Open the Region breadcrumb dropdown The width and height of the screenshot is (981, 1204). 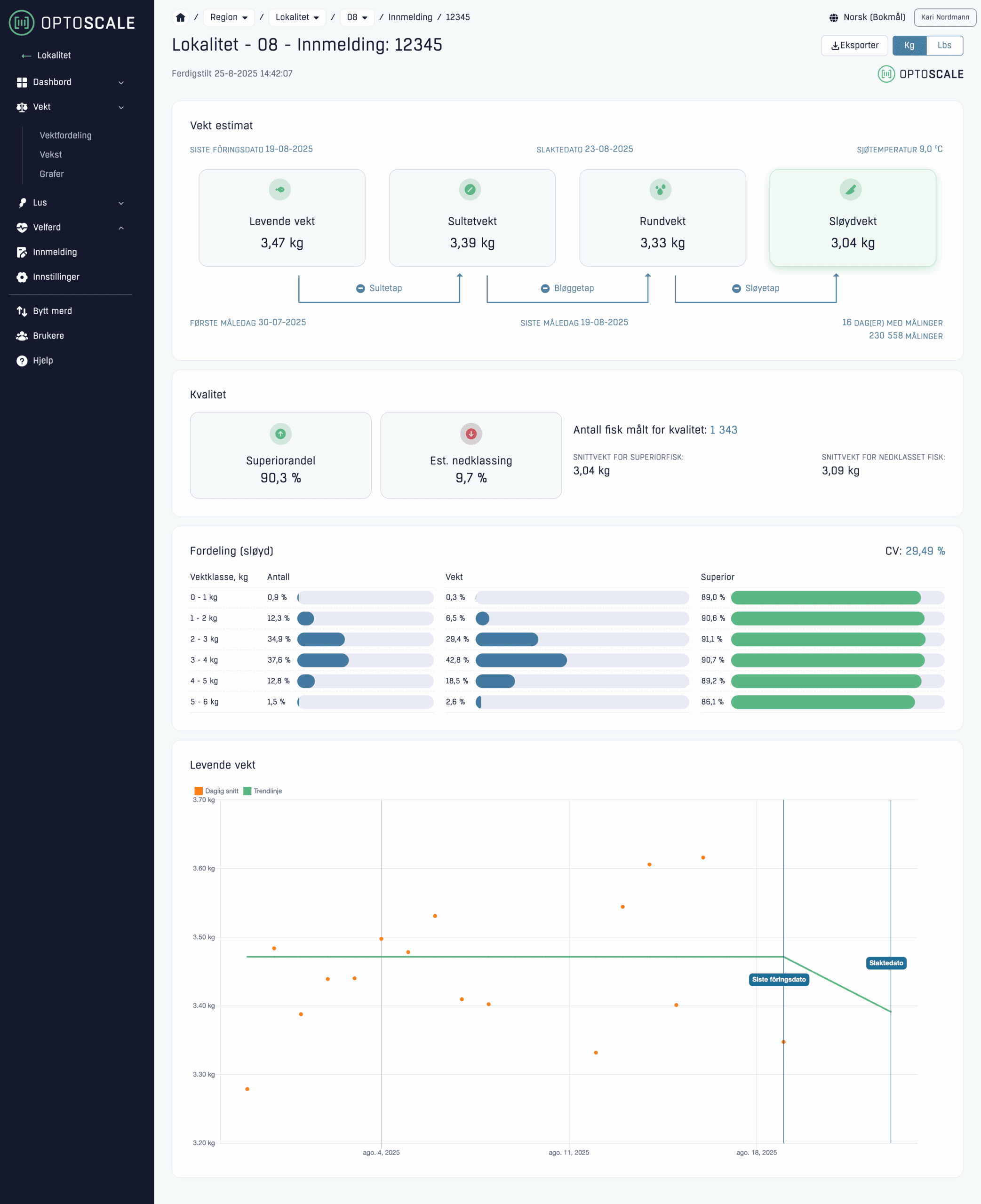tap(228, 17)
